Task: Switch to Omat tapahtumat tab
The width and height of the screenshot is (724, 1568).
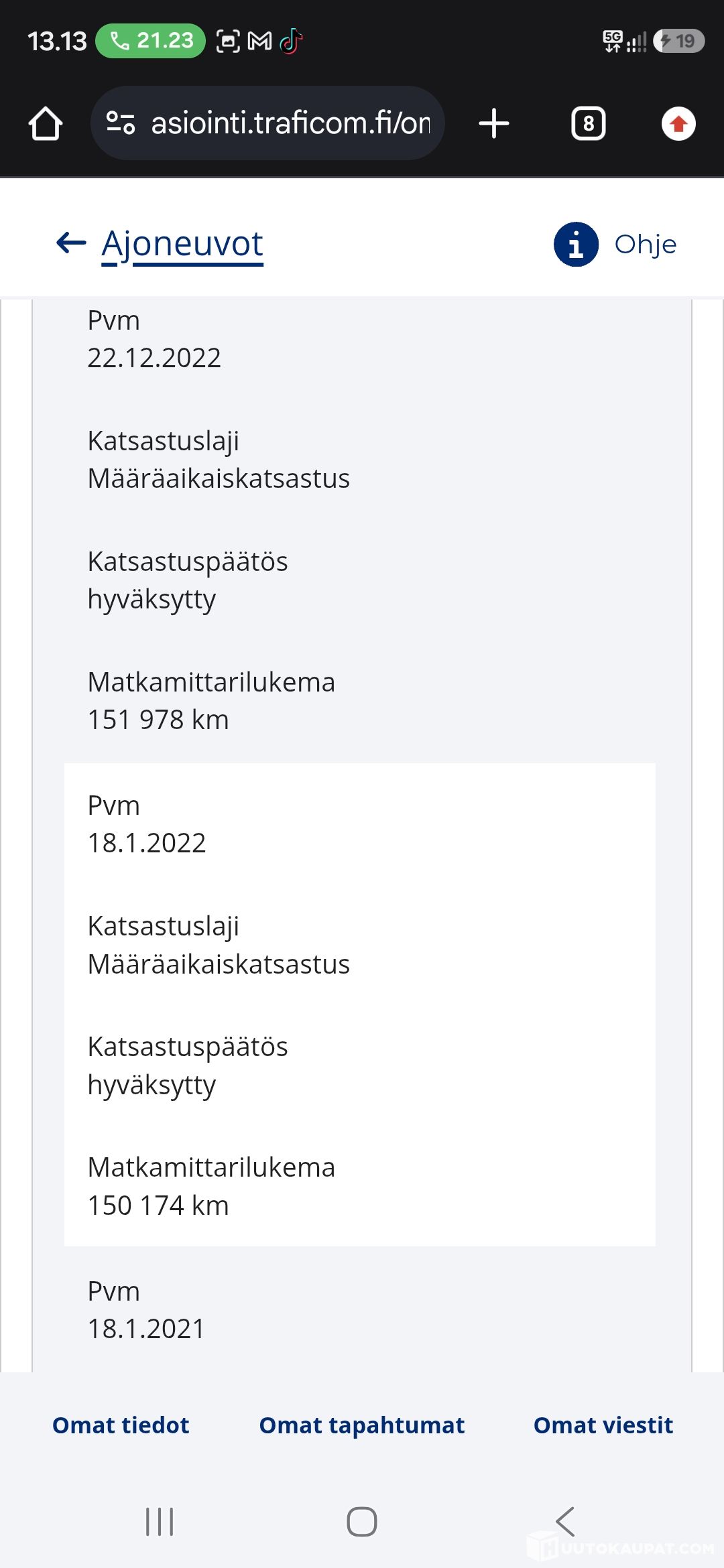Action: pos(362,1425)
